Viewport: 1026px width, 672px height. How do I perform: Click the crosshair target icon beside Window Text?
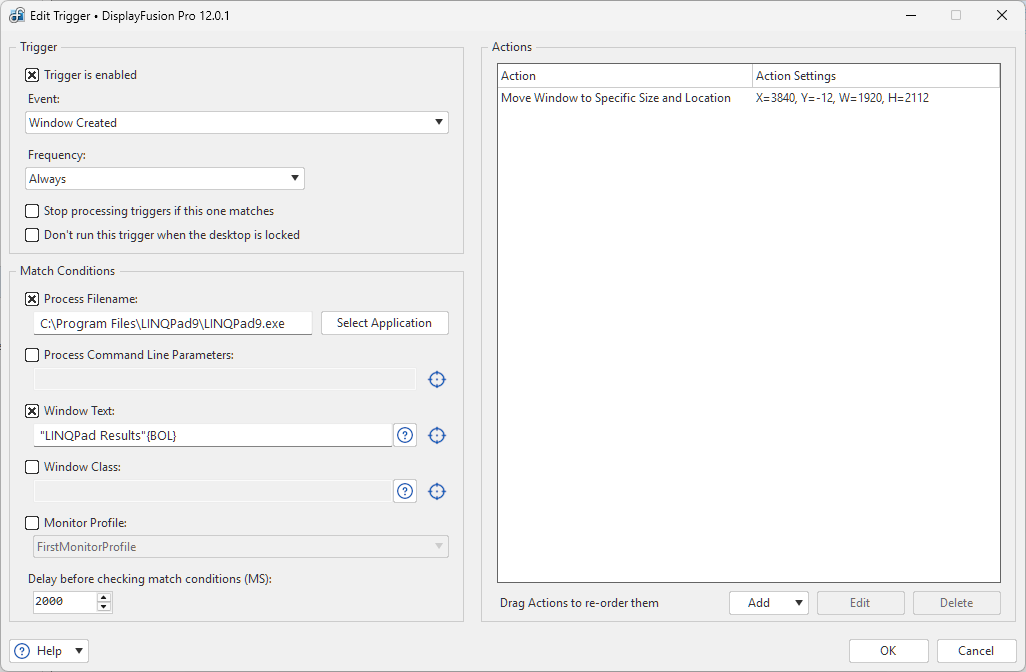[x=436, y=435]
